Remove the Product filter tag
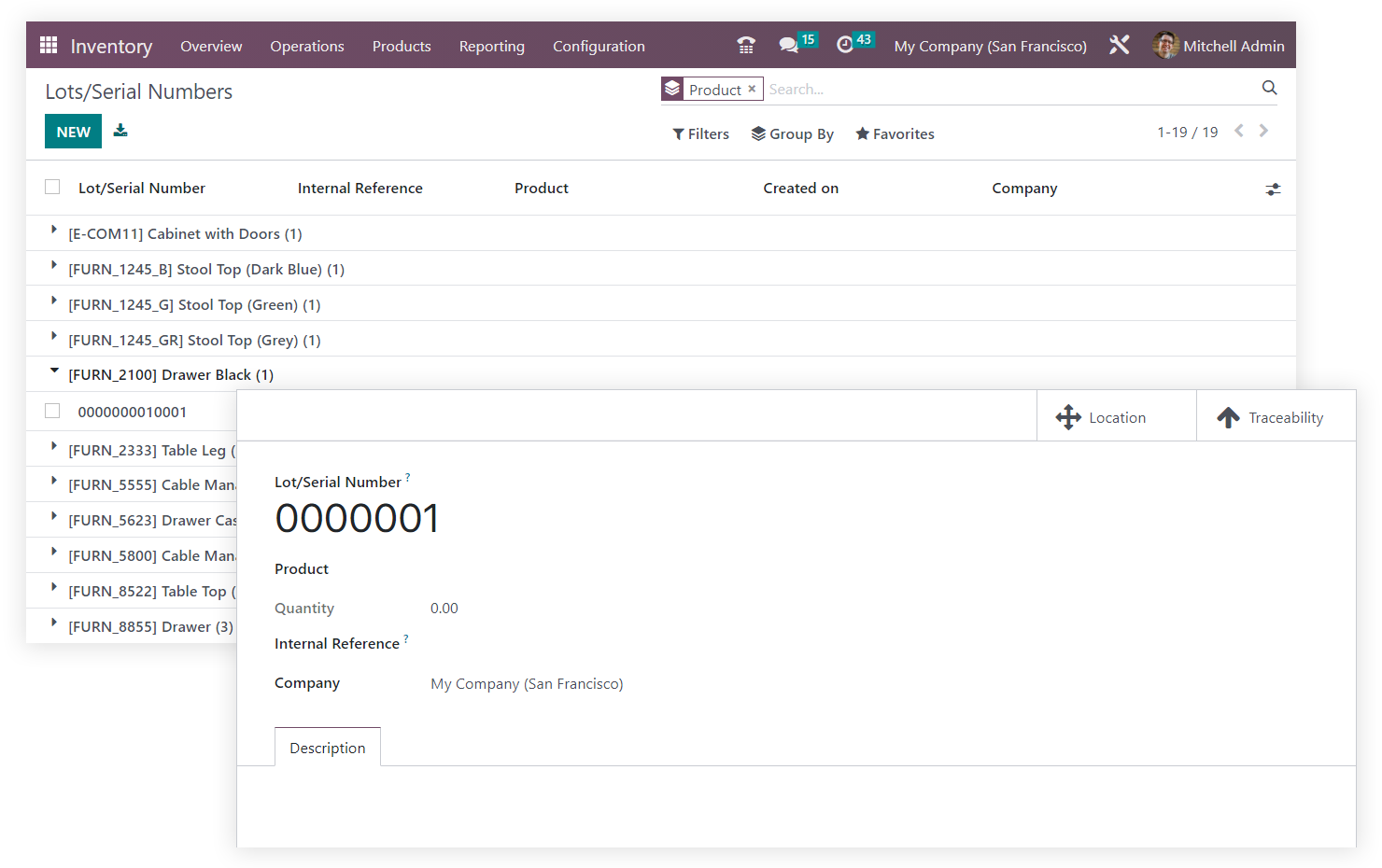 click(752, 89)
